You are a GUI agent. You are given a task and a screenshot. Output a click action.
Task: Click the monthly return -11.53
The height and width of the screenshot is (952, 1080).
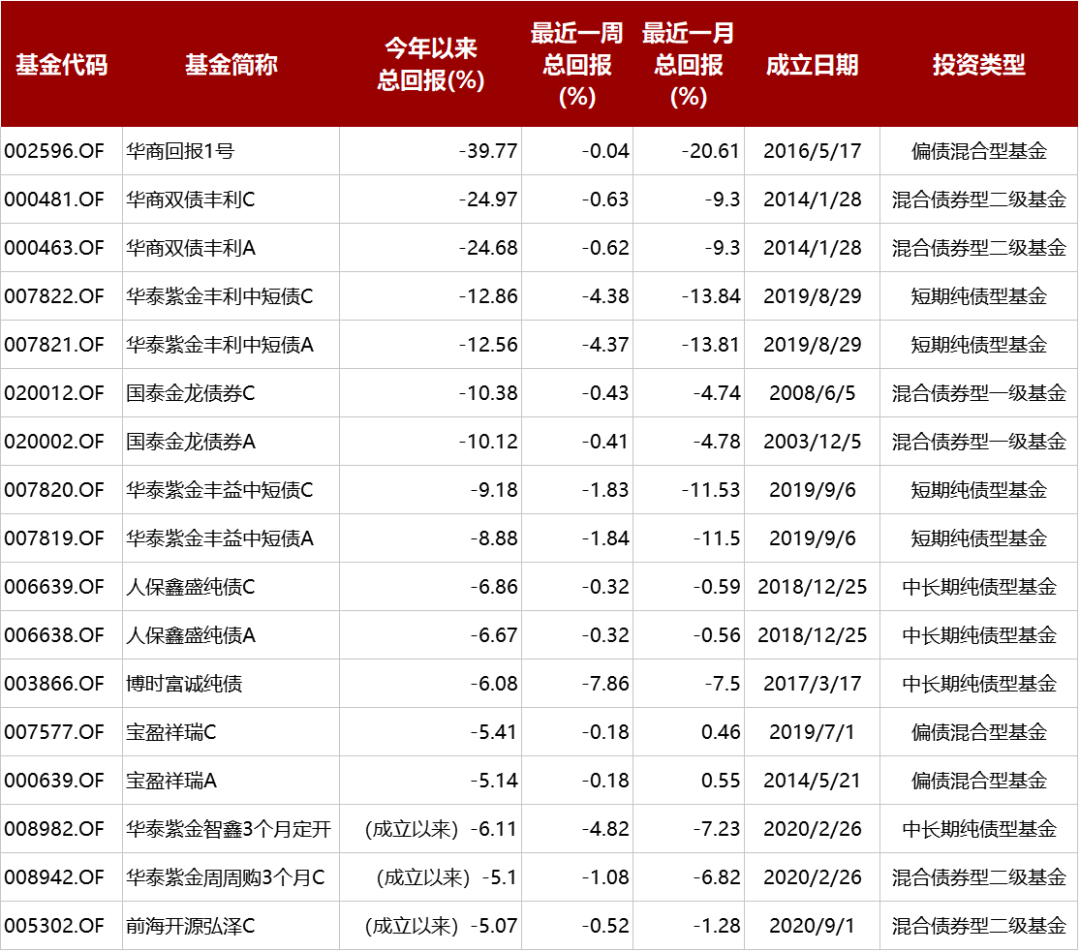(x=711, y=490)
